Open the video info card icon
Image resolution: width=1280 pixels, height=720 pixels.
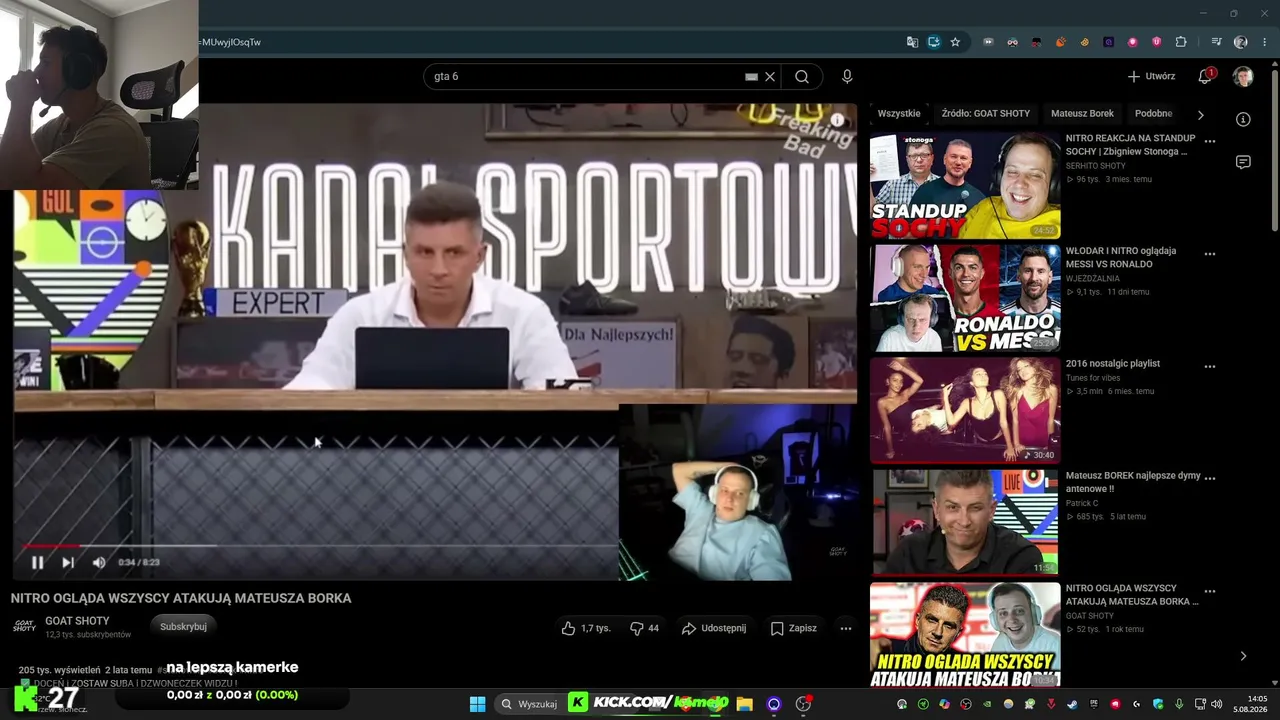(x=837, y=120)
